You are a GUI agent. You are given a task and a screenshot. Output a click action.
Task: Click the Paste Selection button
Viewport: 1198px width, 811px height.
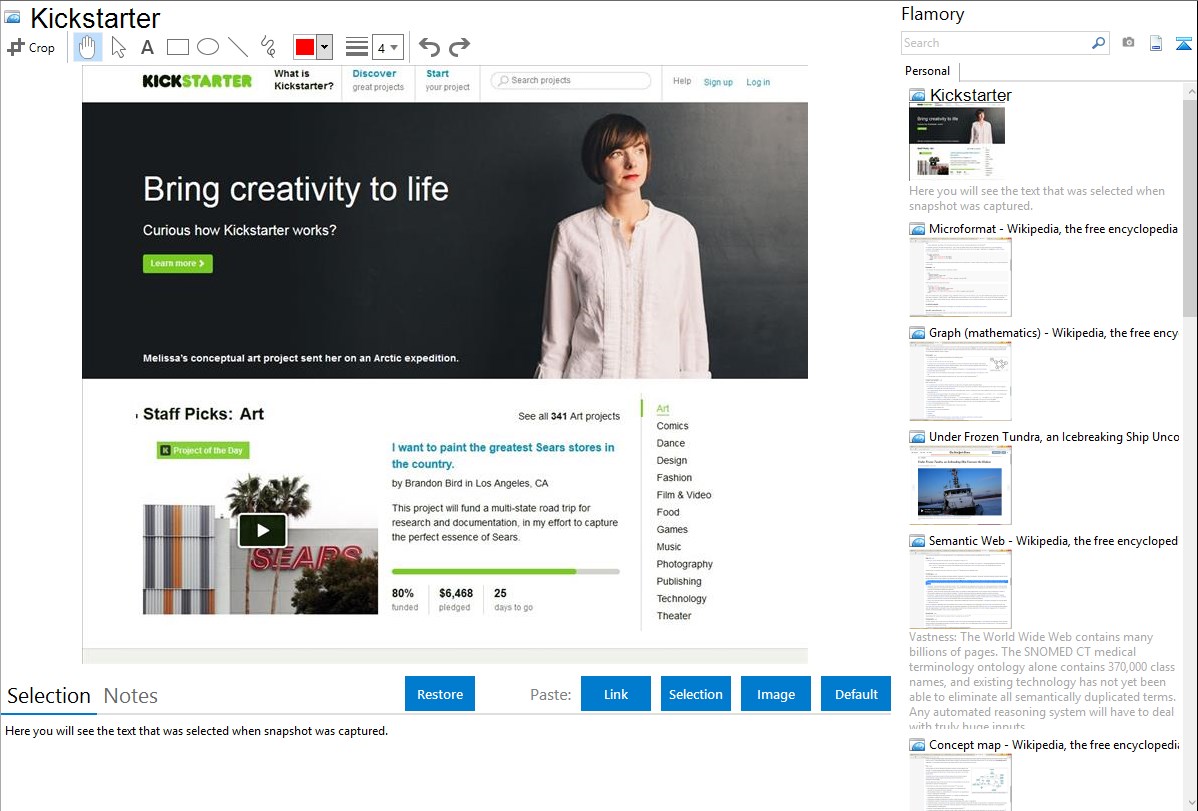coord(695,694)
